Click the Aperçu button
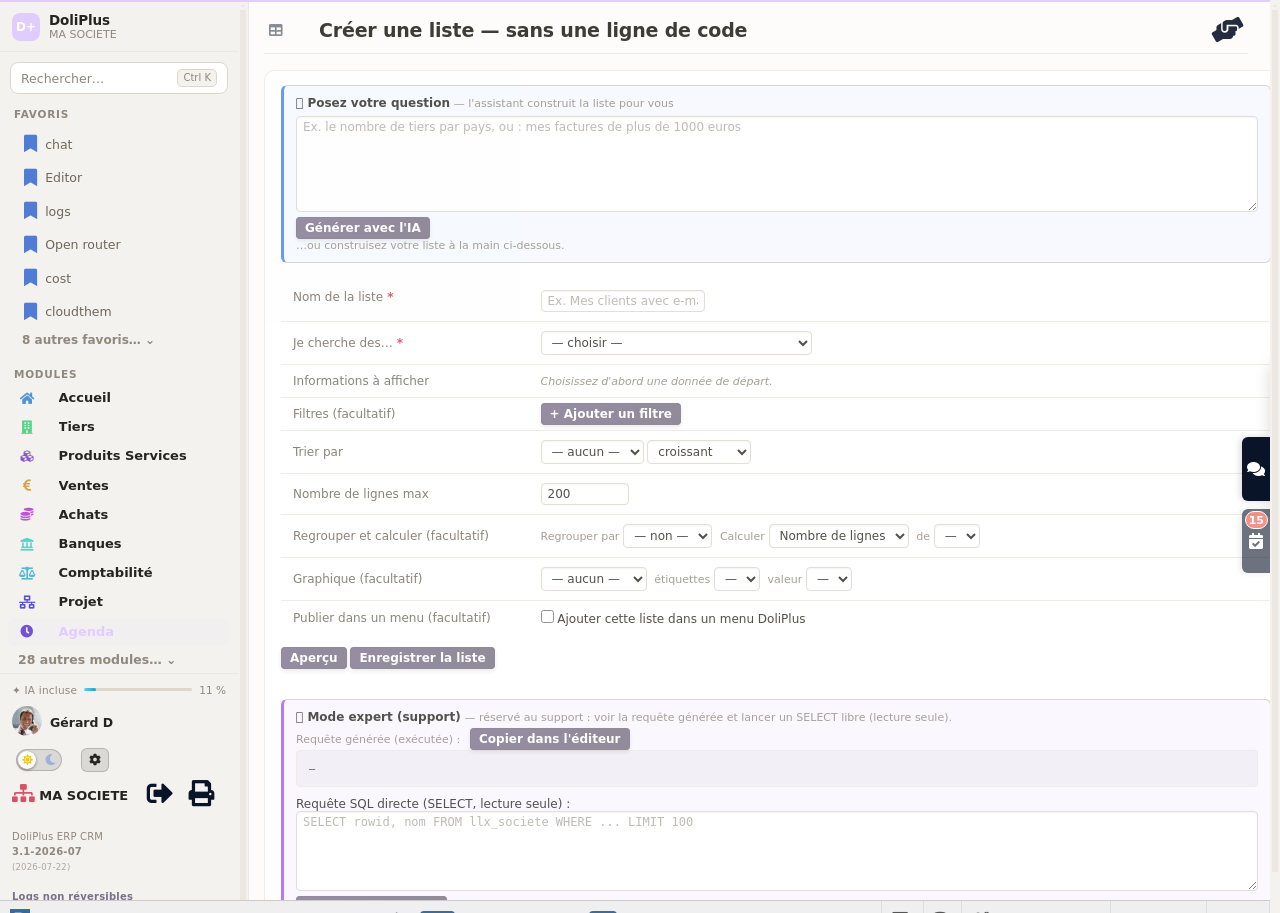1280x913 pixels. pyautogui.click(x=314, y=658)
